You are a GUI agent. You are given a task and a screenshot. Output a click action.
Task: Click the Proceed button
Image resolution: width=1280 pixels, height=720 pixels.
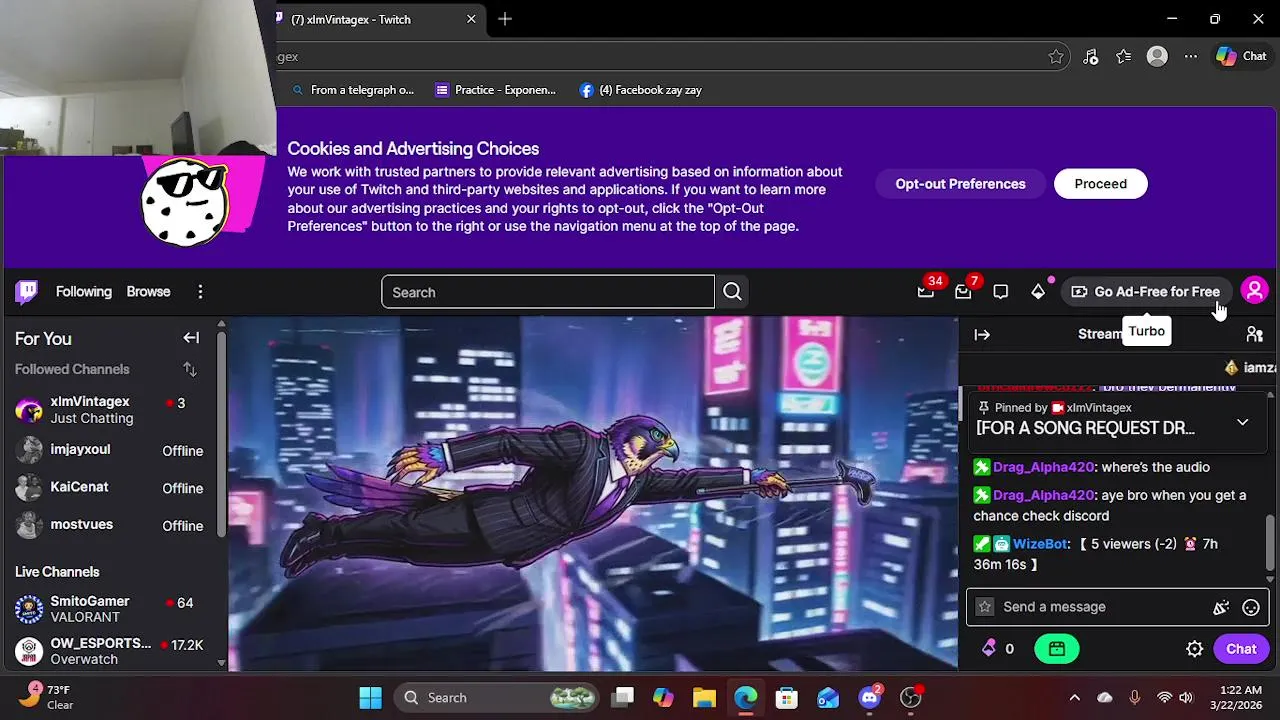click(x=1100, y=184)
